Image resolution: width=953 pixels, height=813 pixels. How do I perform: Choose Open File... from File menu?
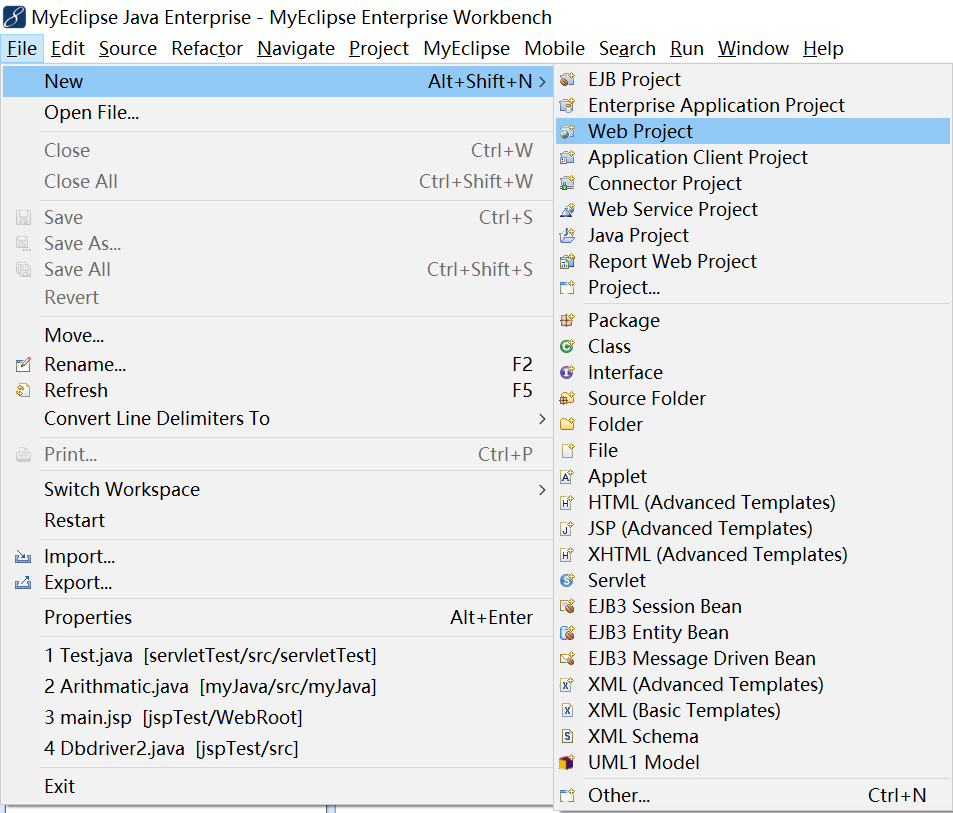(277, 113)
